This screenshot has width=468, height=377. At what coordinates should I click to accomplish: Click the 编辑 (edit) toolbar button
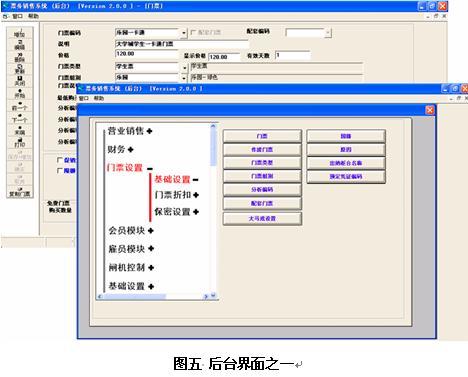pyautogui.click(x=20, y=45)
